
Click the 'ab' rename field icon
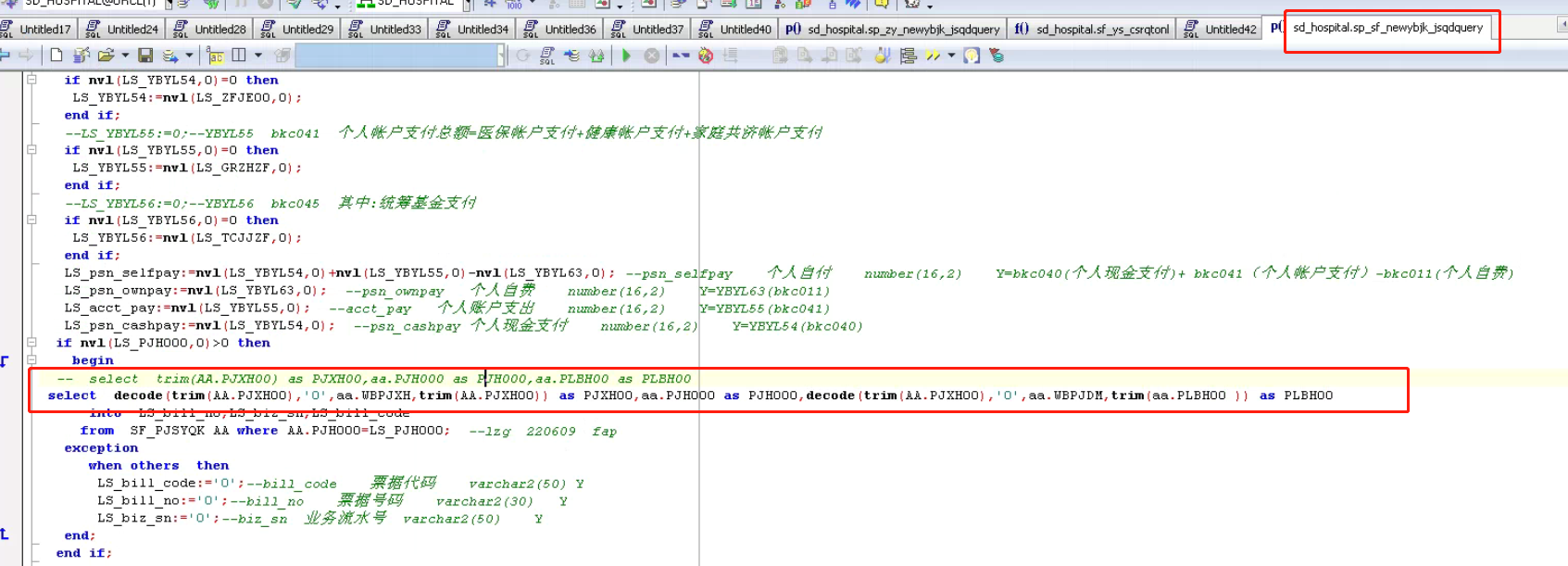point(216,56)
